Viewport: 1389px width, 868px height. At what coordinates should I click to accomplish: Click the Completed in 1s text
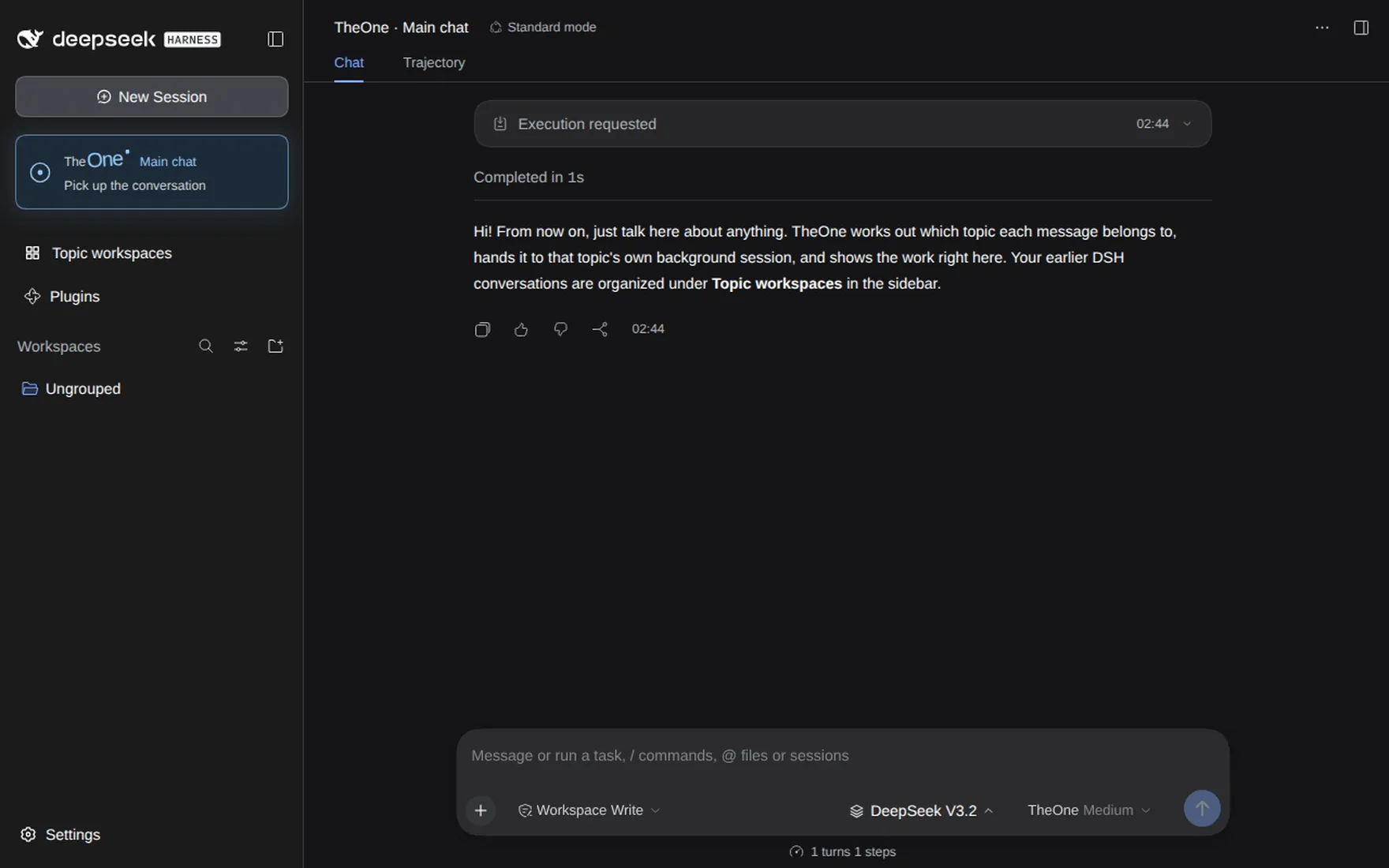click(529, 178)
